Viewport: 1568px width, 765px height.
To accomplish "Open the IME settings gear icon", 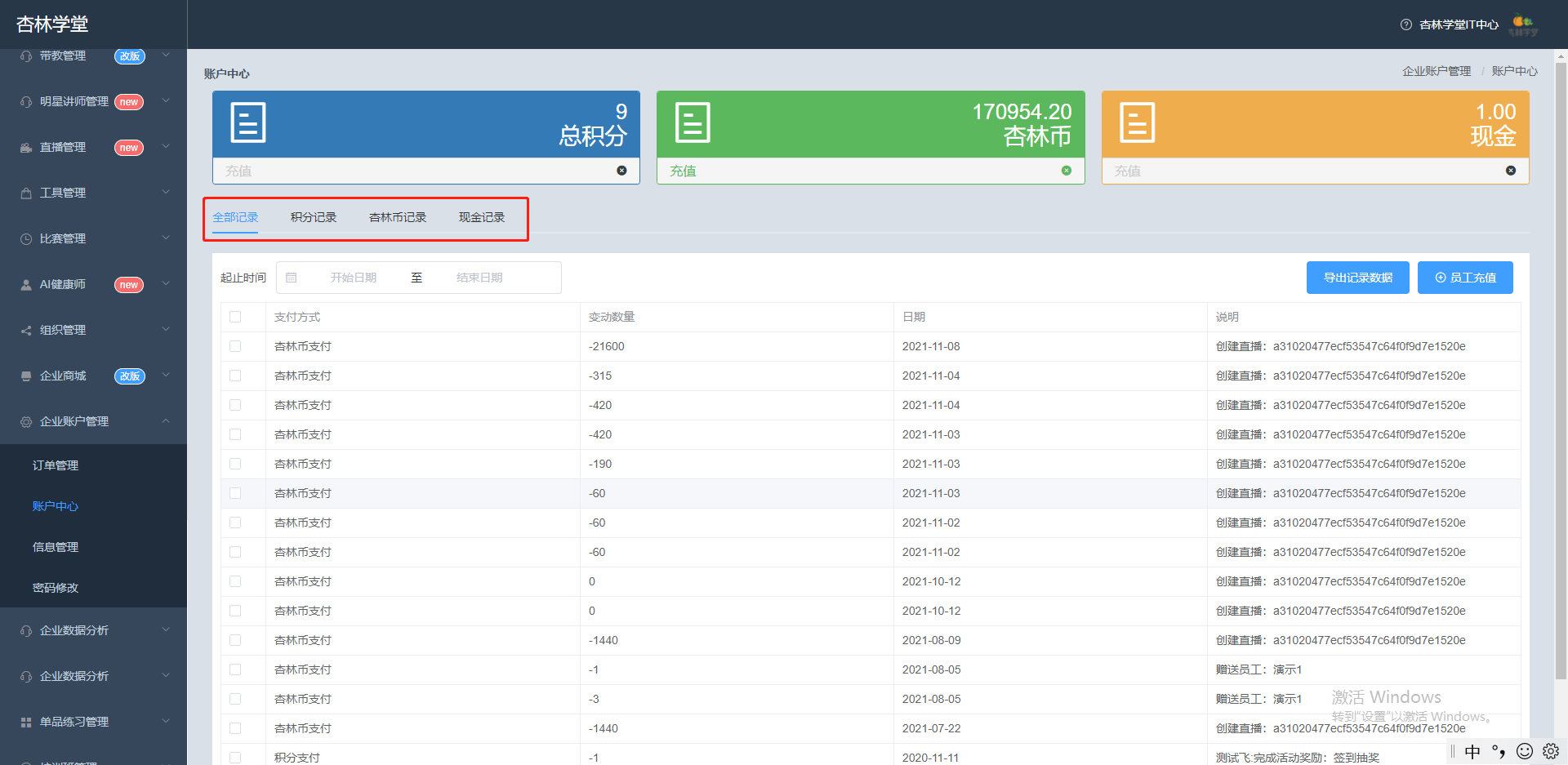I will [1551, 751].
